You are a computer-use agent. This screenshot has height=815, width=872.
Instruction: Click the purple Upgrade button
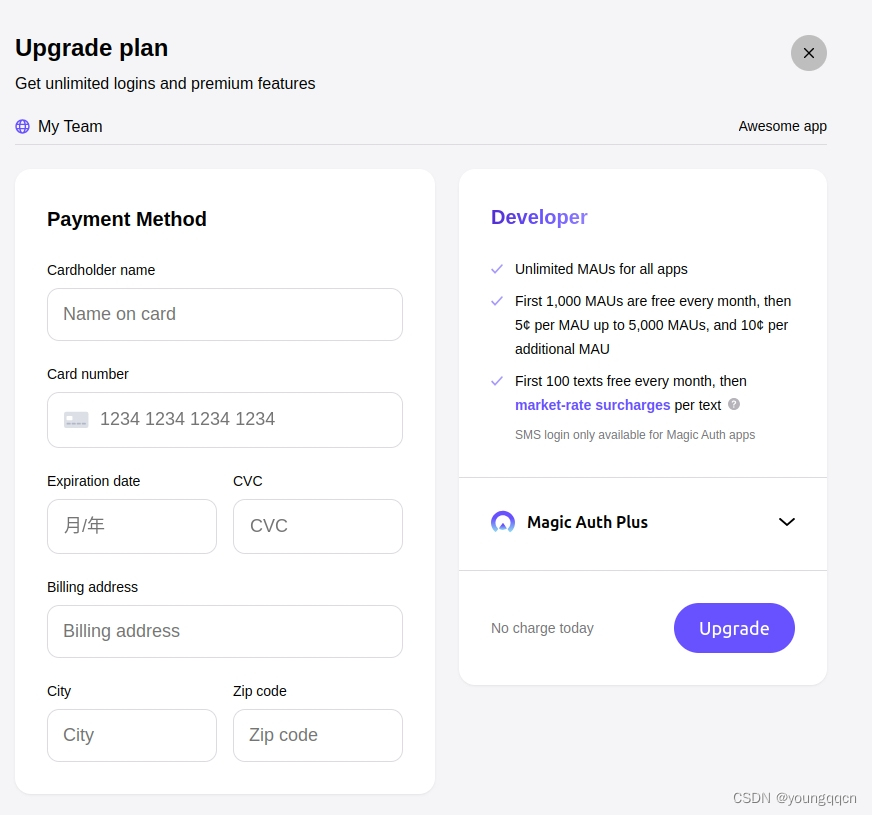click(x=734, y=628)
